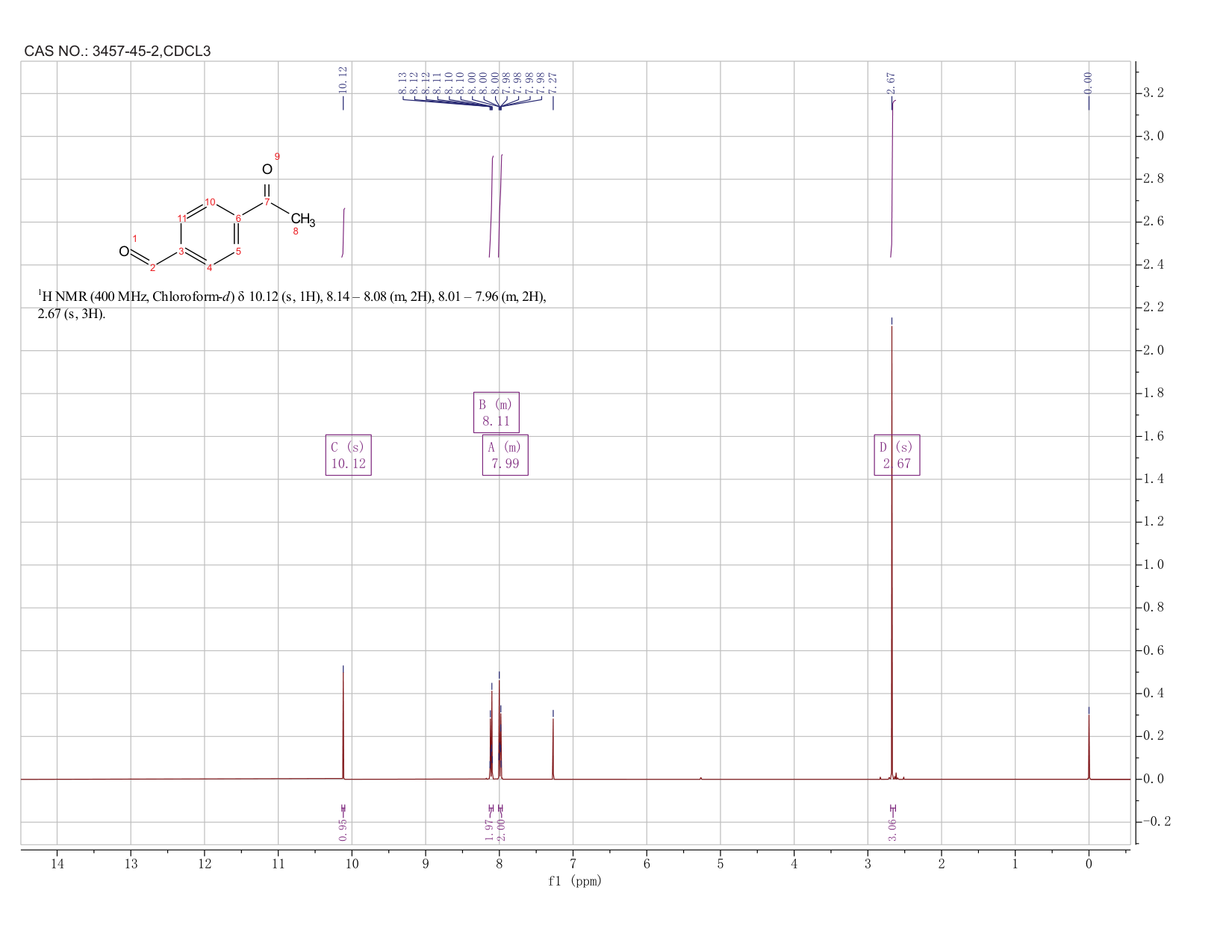Click the ketone oxygen atom labeled 9
The image size is (1232, 952).
[x=267, y=169]
